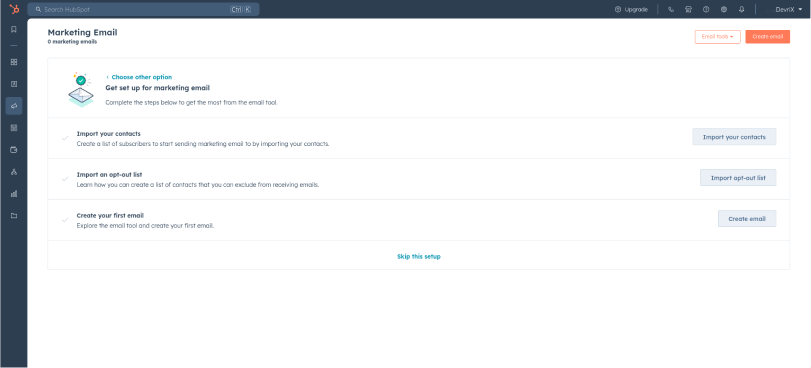
Task: Click the Marketing Email page heading
Action: pos(82,32)
